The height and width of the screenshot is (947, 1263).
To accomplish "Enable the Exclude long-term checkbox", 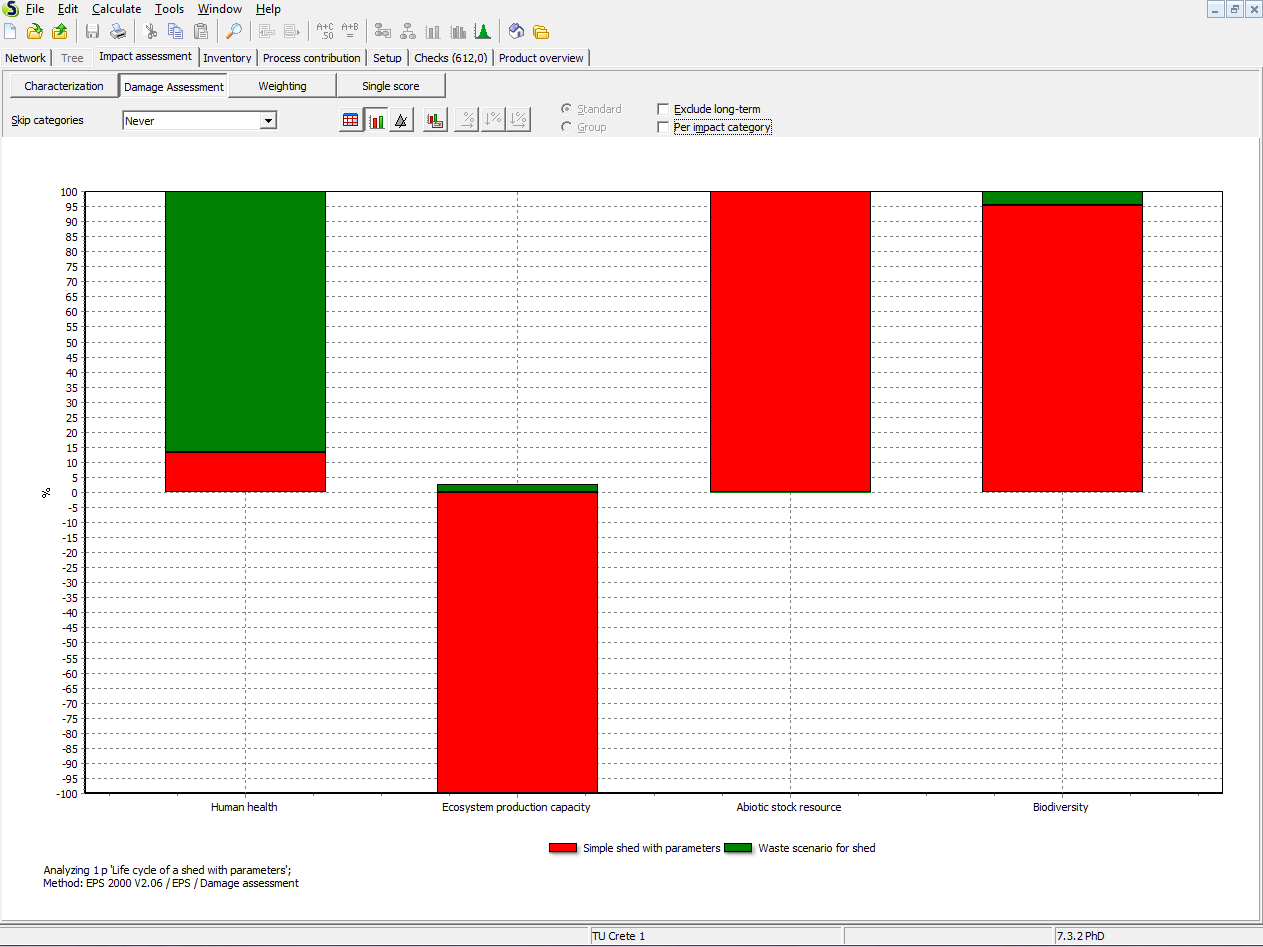I will click(x=663, y=109).
